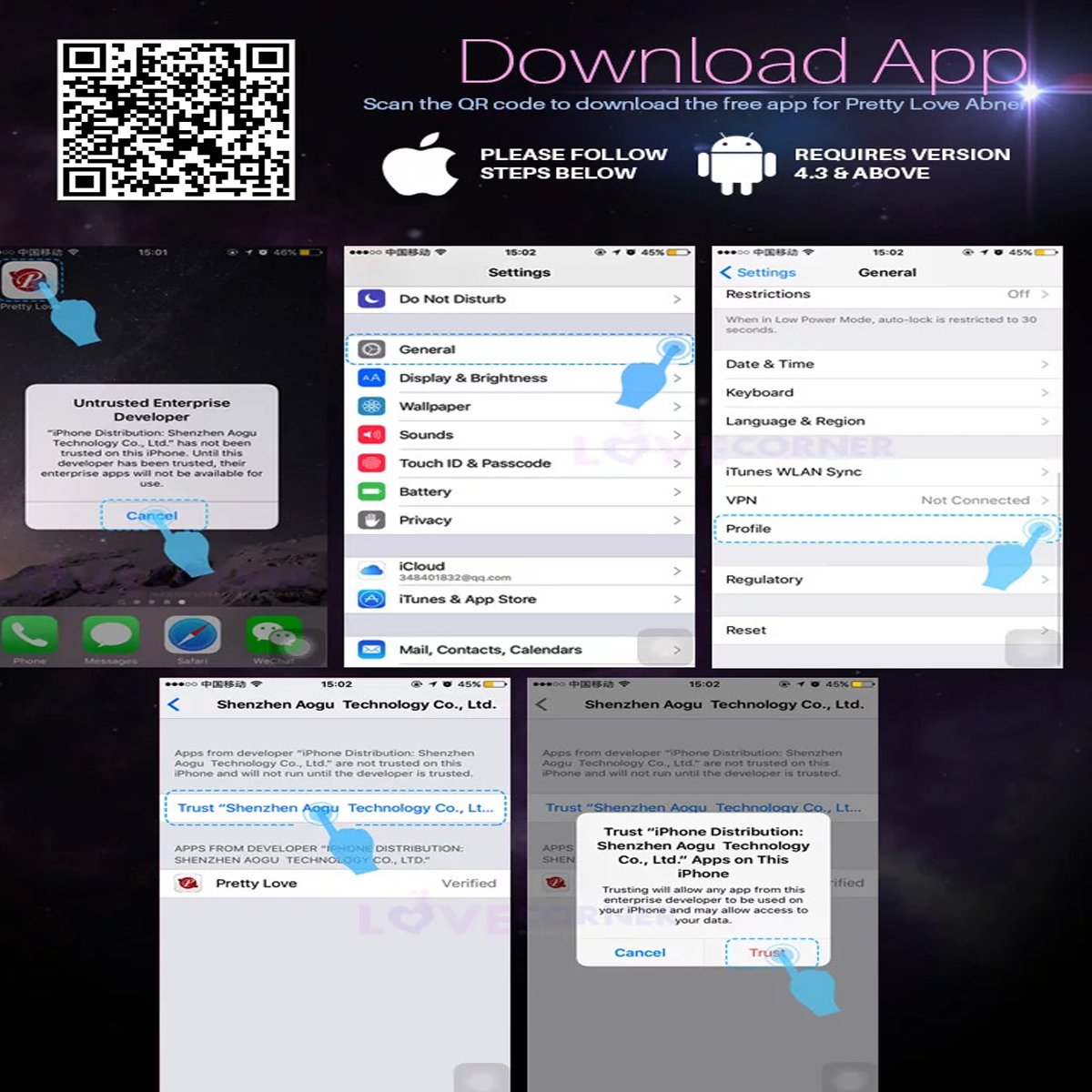Open the Profile row in General
The height and width of the screenshot is (1092, 1092).
(x=887, y=529)
